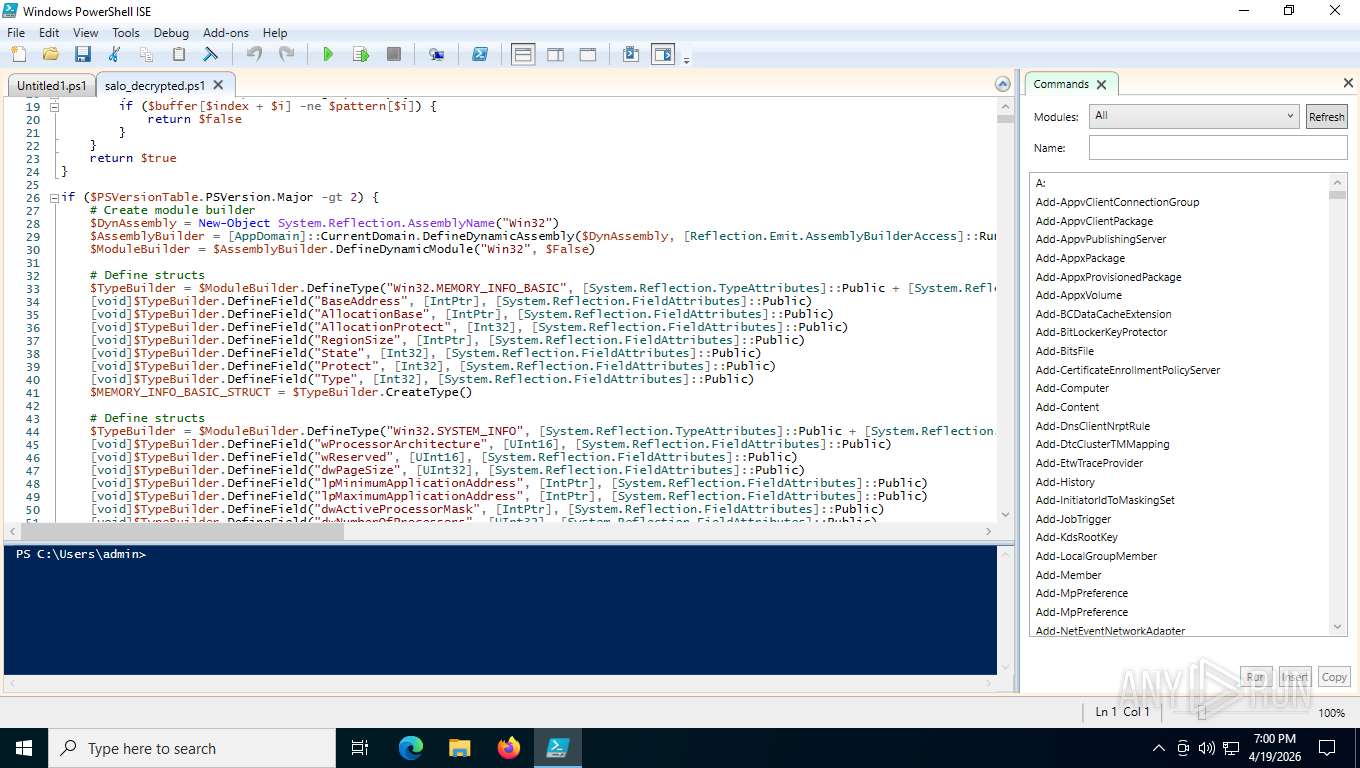Toggle command add-on pane icon
Viewport: 1360px width, 768px height.
pyautogui.click(x=663, y=54)
